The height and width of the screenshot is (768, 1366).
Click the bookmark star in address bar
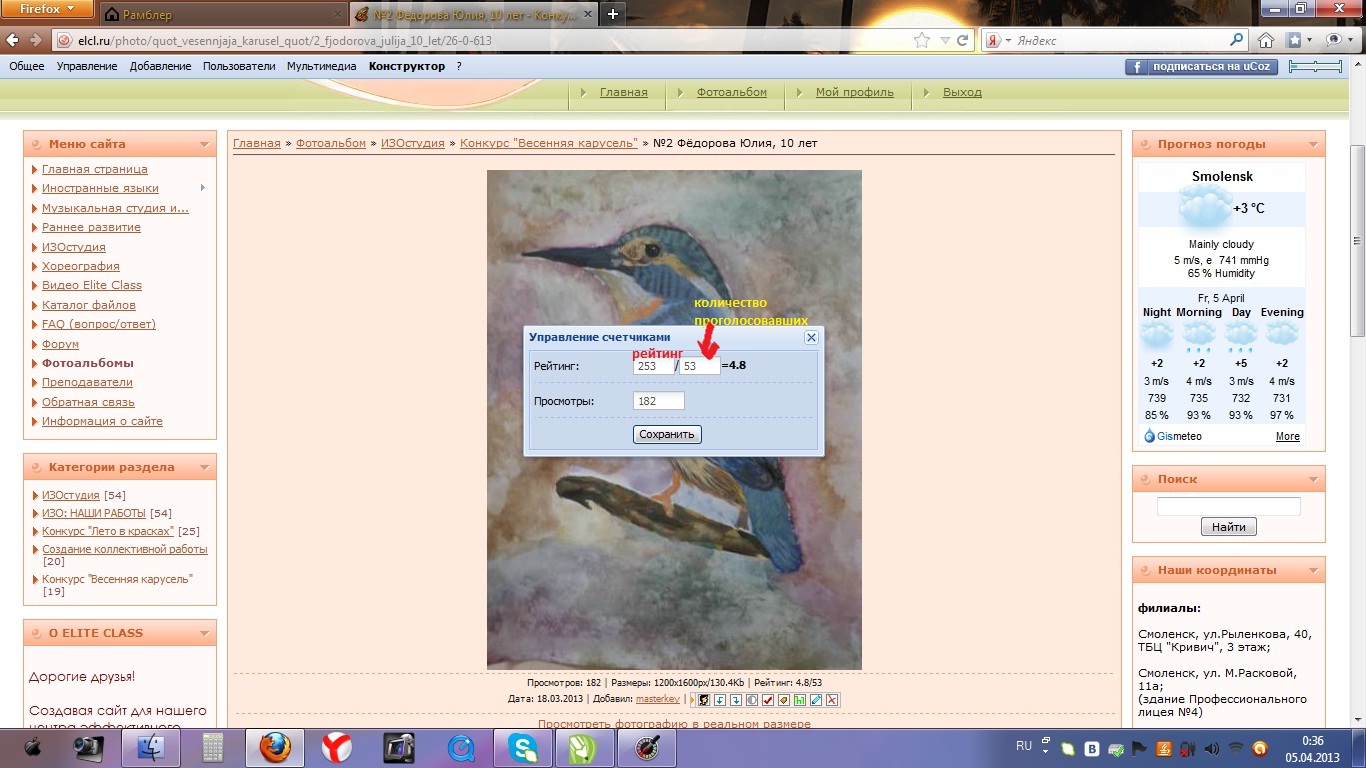point(921,41)
